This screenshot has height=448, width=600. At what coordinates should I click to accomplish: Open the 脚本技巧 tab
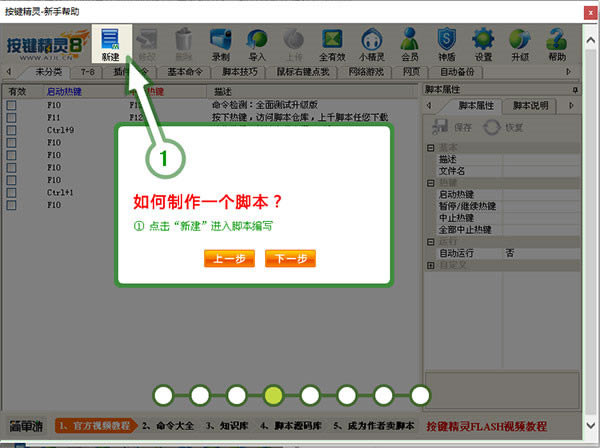click(x=240, y=72)
